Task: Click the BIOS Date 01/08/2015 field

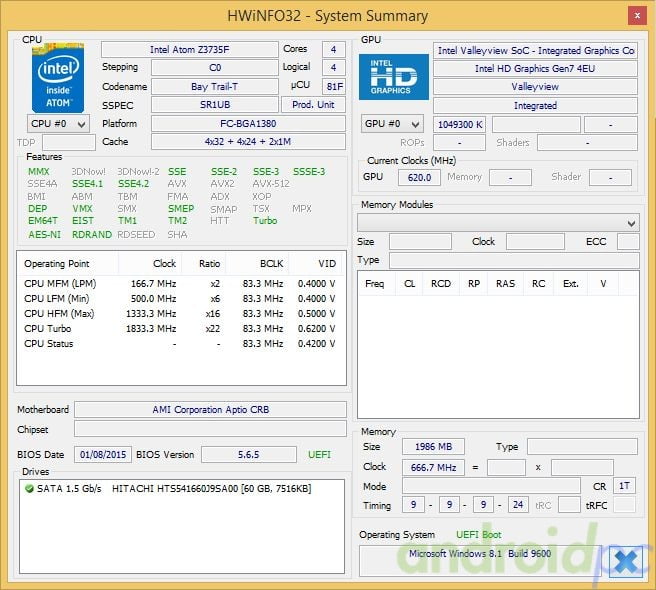Action: click(x=103, y=454)
